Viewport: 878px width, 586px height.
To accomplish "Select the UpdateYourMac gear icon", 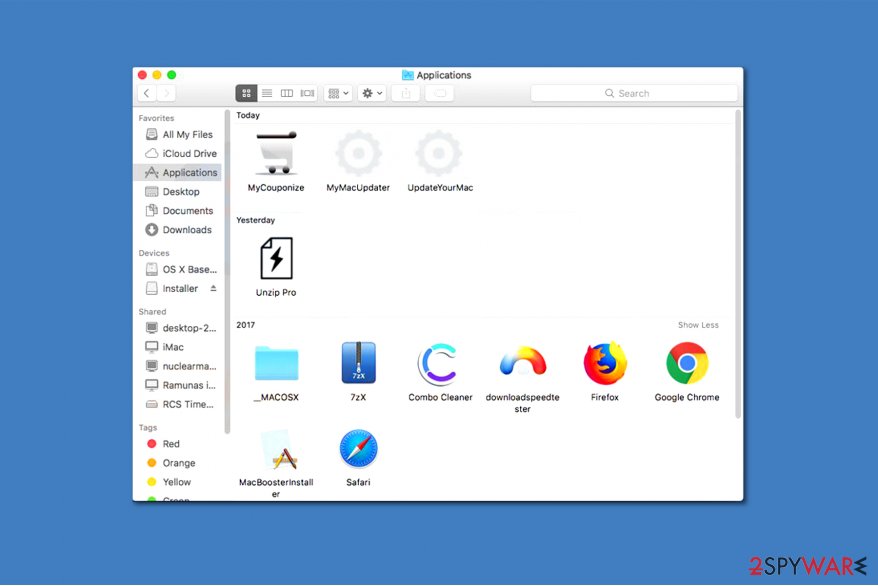I will (x=440, y=153).
